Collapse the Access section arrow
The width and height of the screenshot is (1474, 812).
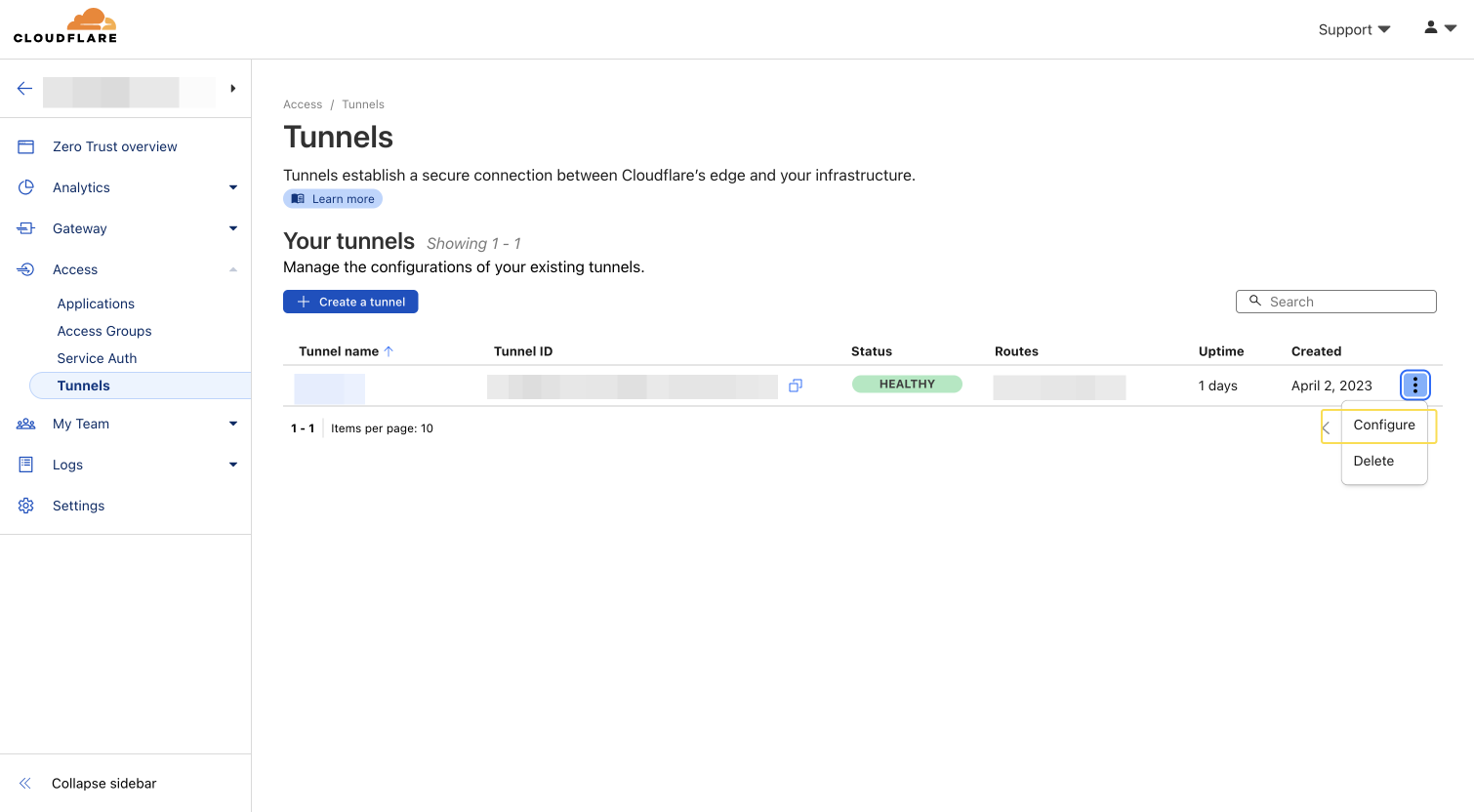coord(233,269)
